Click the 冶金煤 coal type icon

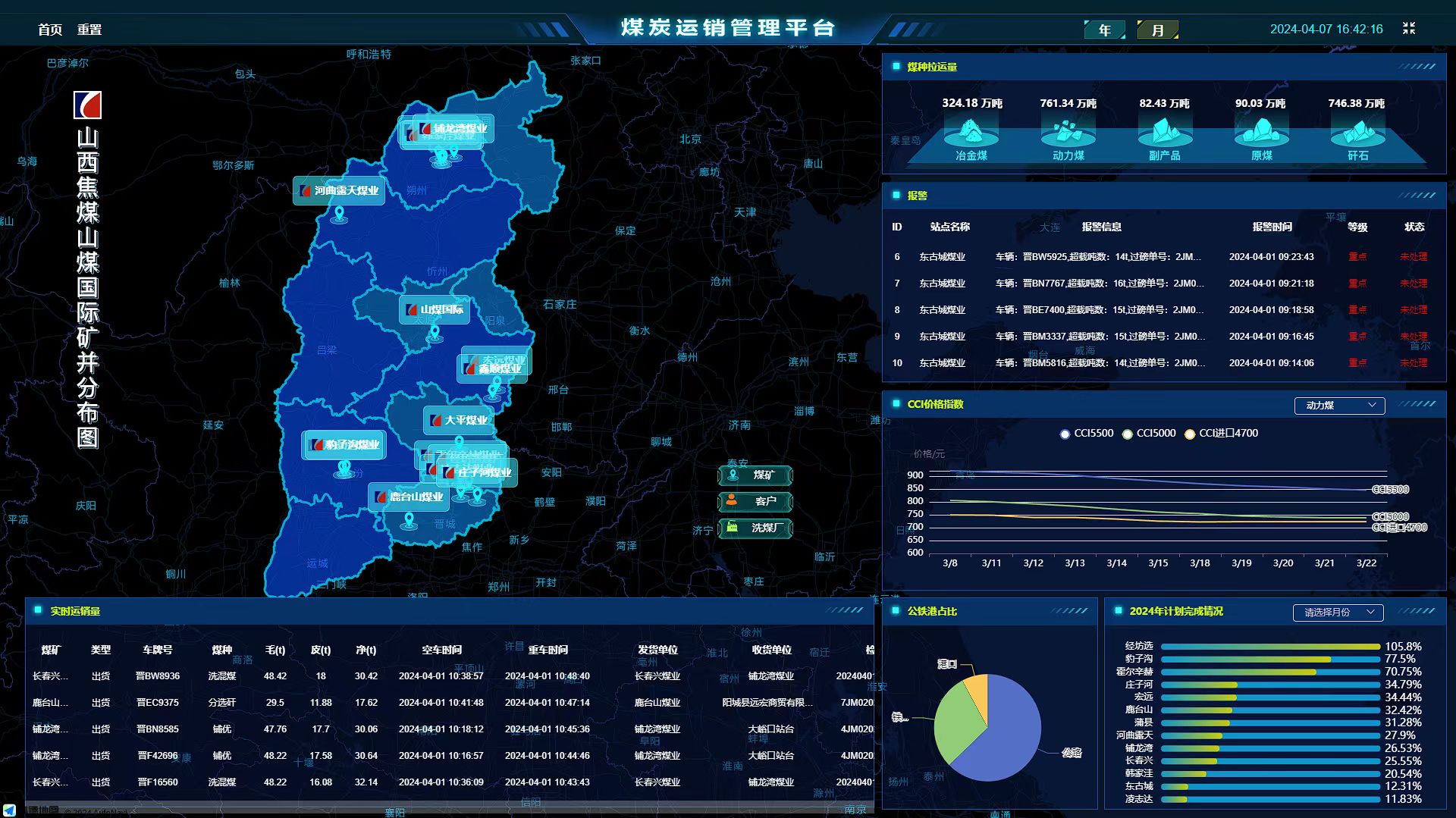click(971, 132)
